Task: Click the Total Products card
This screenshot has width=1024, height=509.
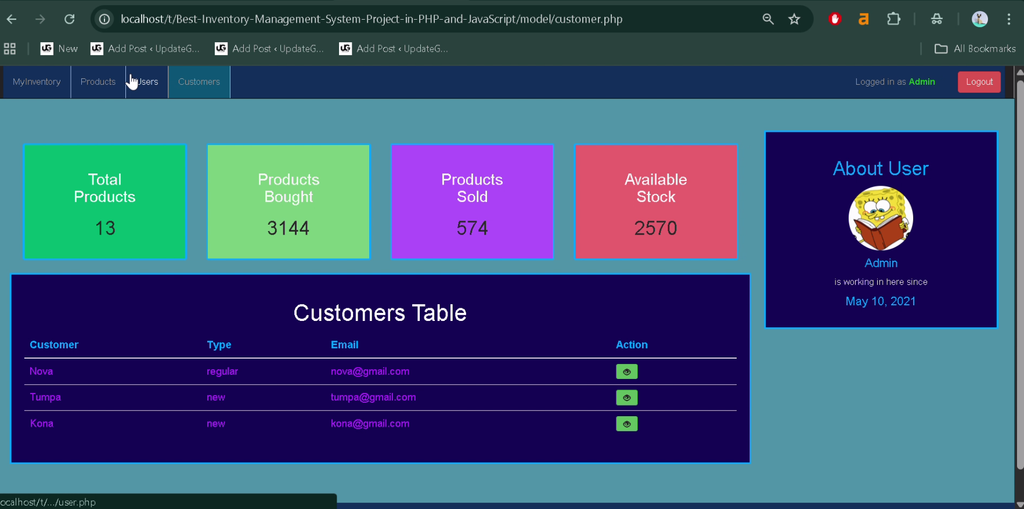Action: tap(105, 201)
